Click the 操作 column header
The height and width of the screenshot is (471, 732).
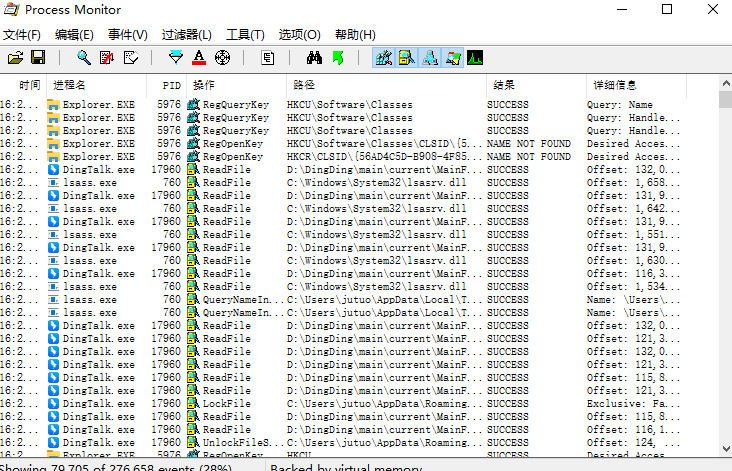click(x=237, y=85)
